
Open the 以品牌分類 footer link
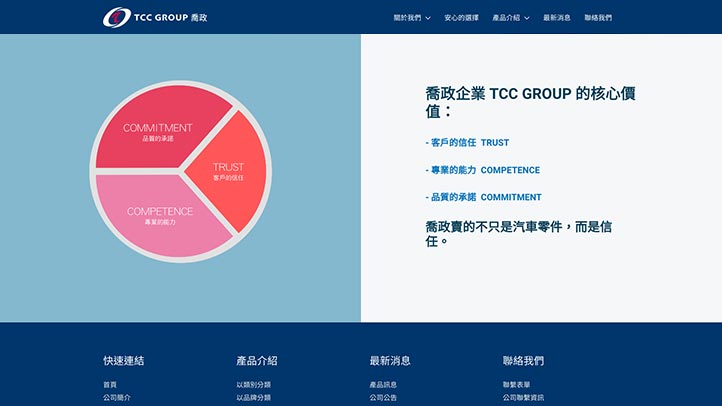(x=254, y=397)
